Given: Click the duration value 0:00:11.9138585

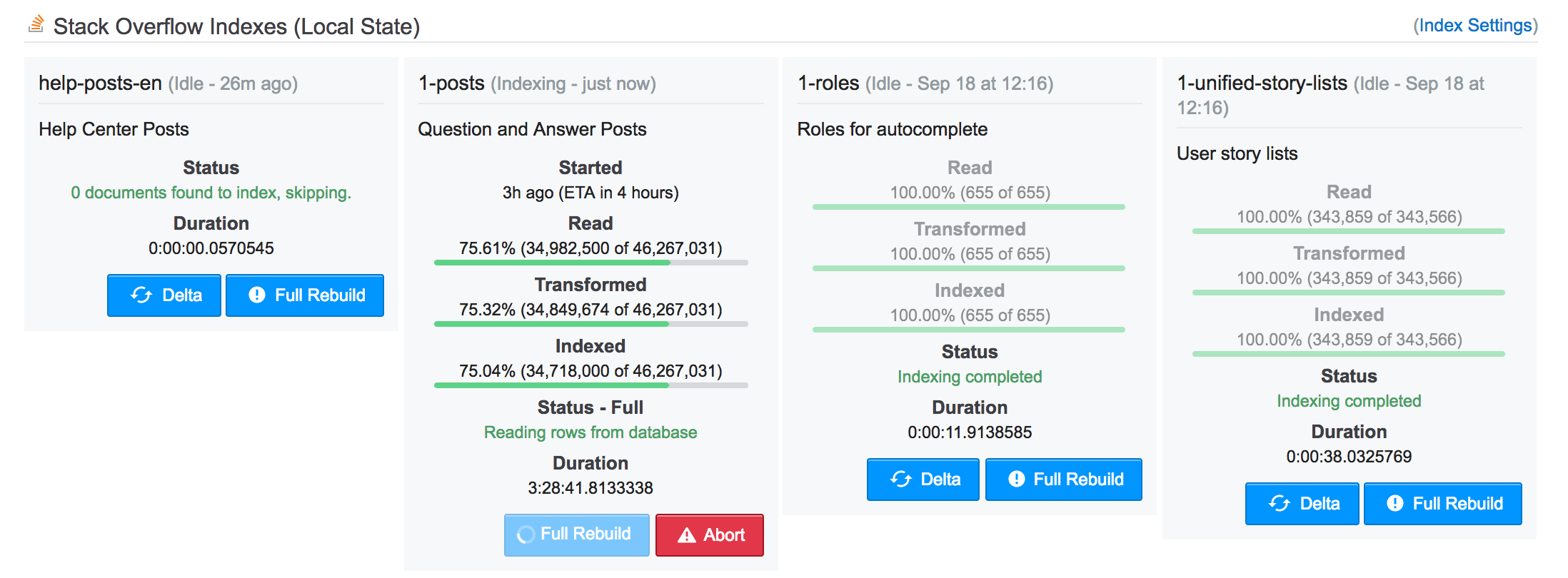Looking at the screenshot, I should (970, 432).
